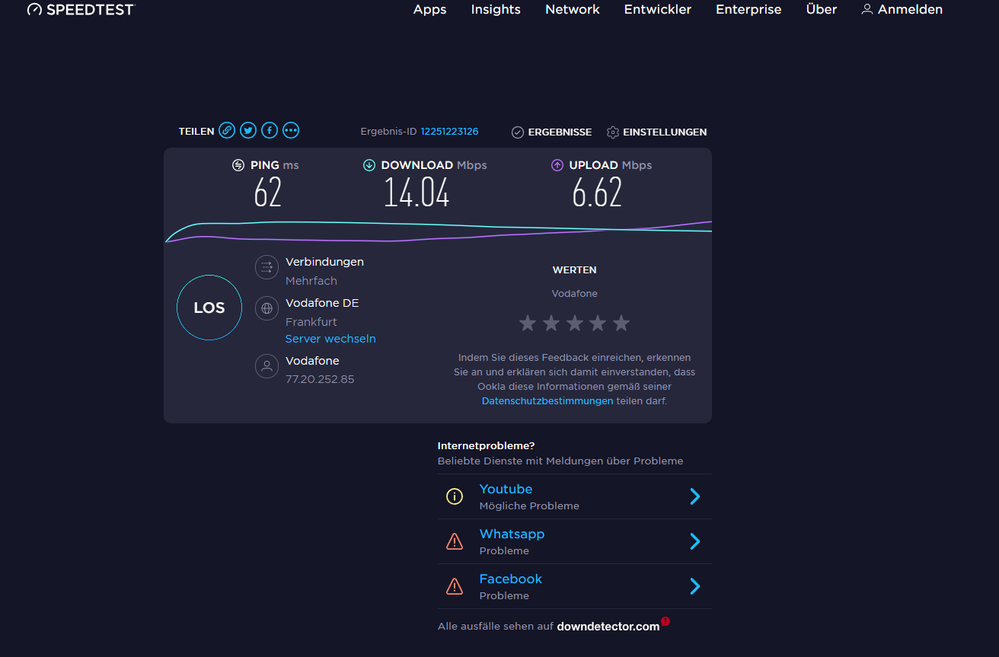Click the warning icon beside Whatsapp
999x657 pixels.
click(454, 542)
